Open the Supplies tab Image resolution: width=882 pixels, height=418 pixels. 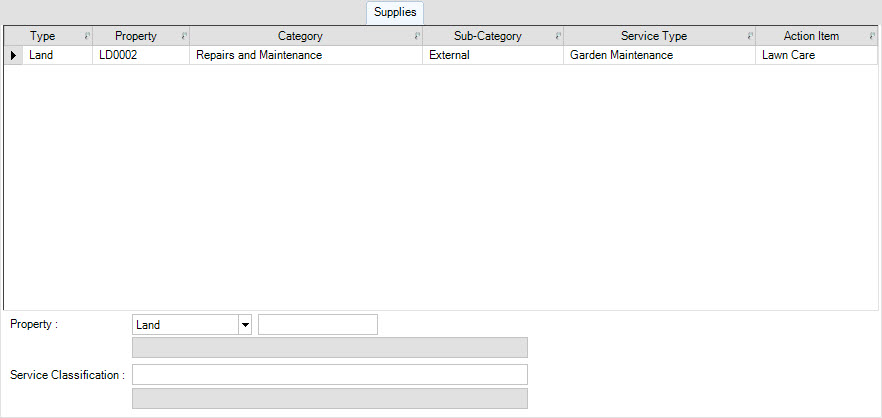click(x=395, y=12)
